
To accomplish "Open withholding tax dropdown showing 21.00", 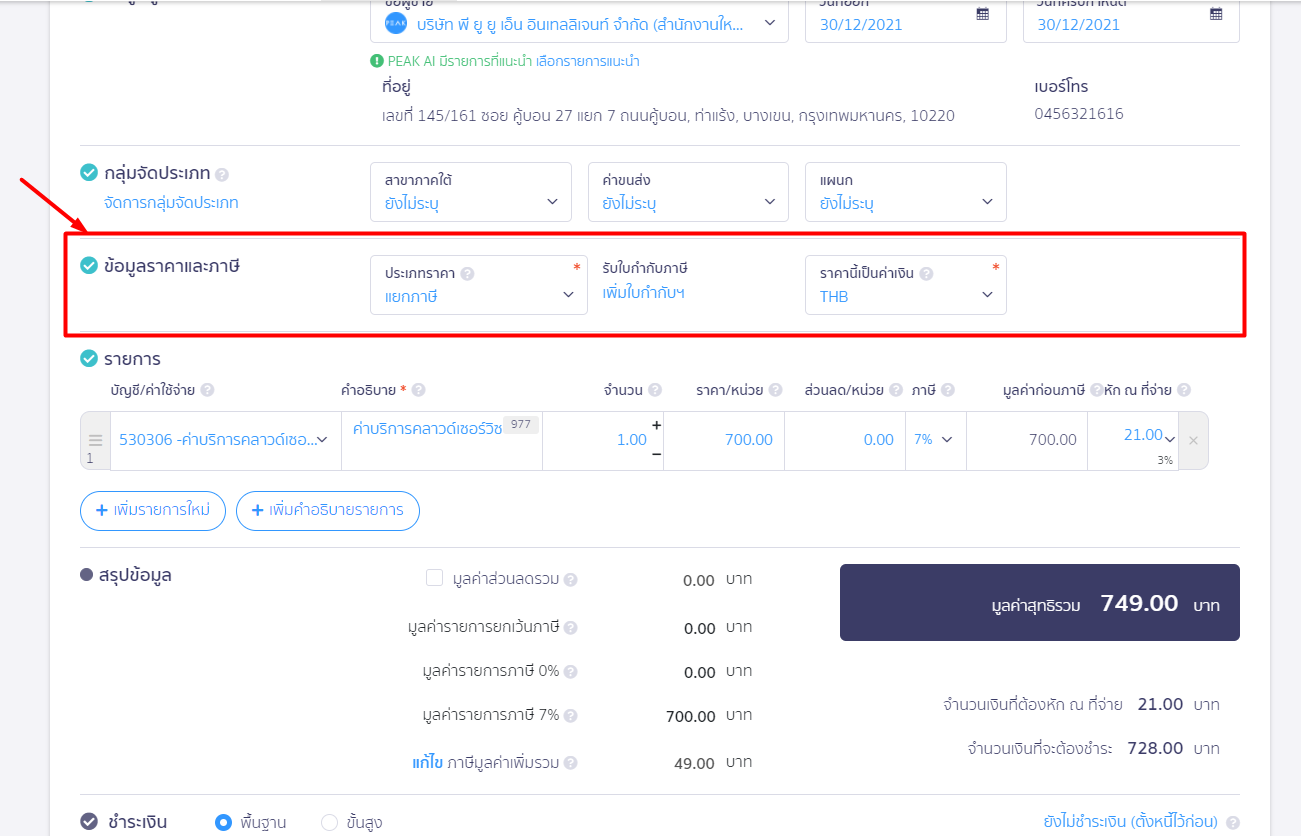I will pos(1132,440).
